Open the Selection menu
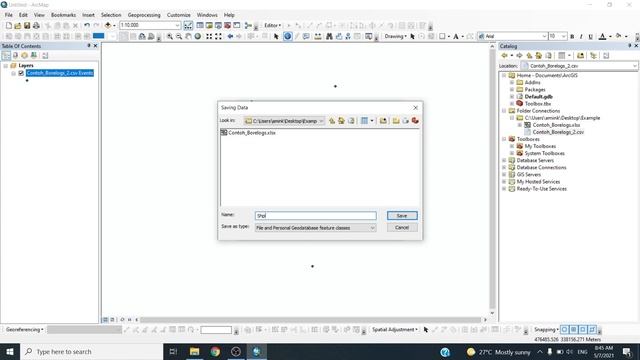 111,15
